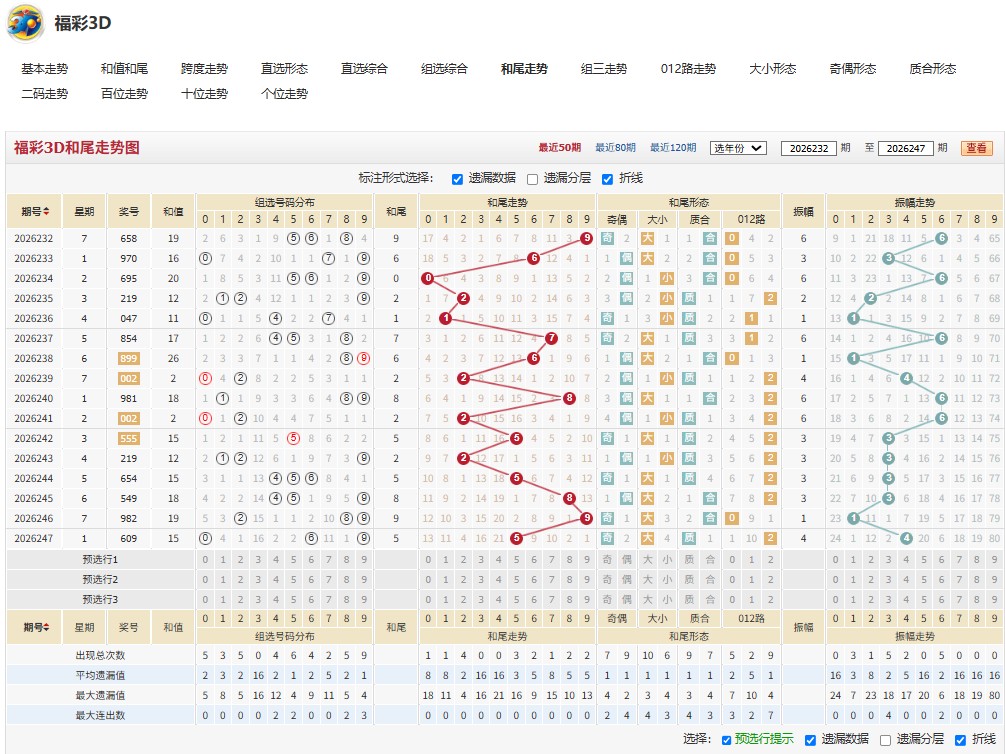Click red ball 0 in row 2026234

(x=428, y=278)
